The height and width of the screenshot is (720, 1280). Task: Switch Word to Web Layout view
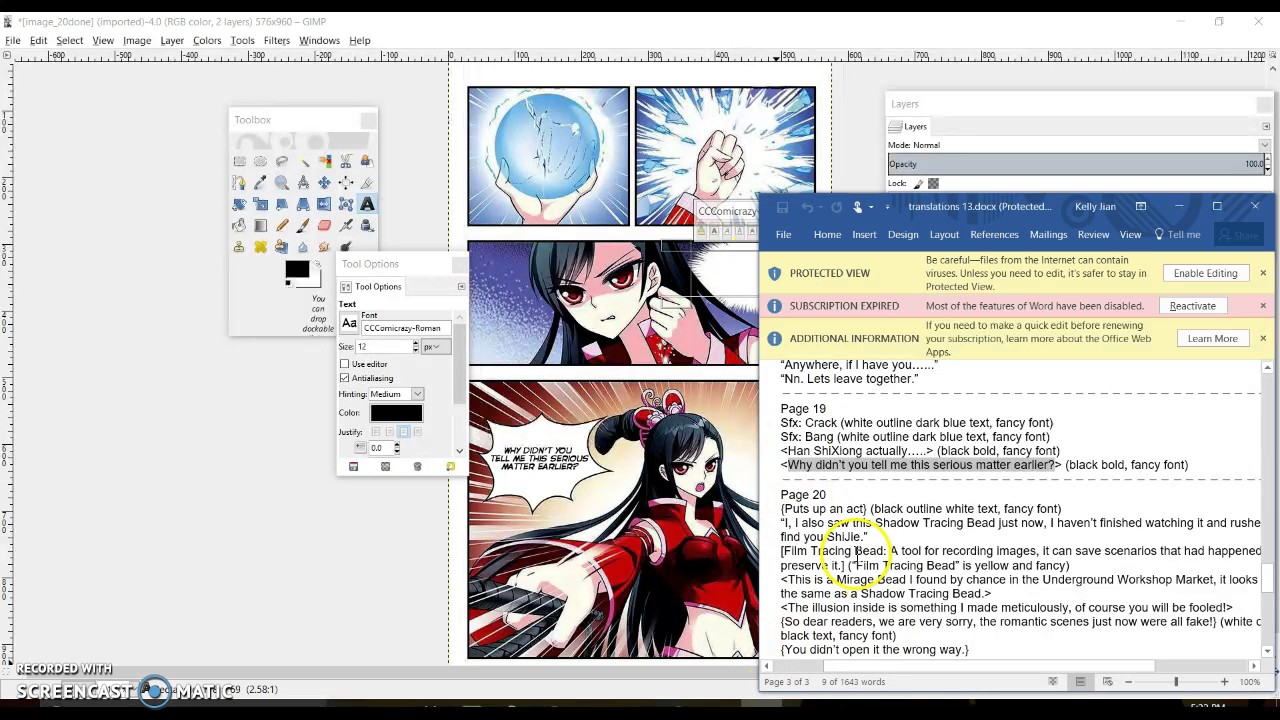point(1107,682)
